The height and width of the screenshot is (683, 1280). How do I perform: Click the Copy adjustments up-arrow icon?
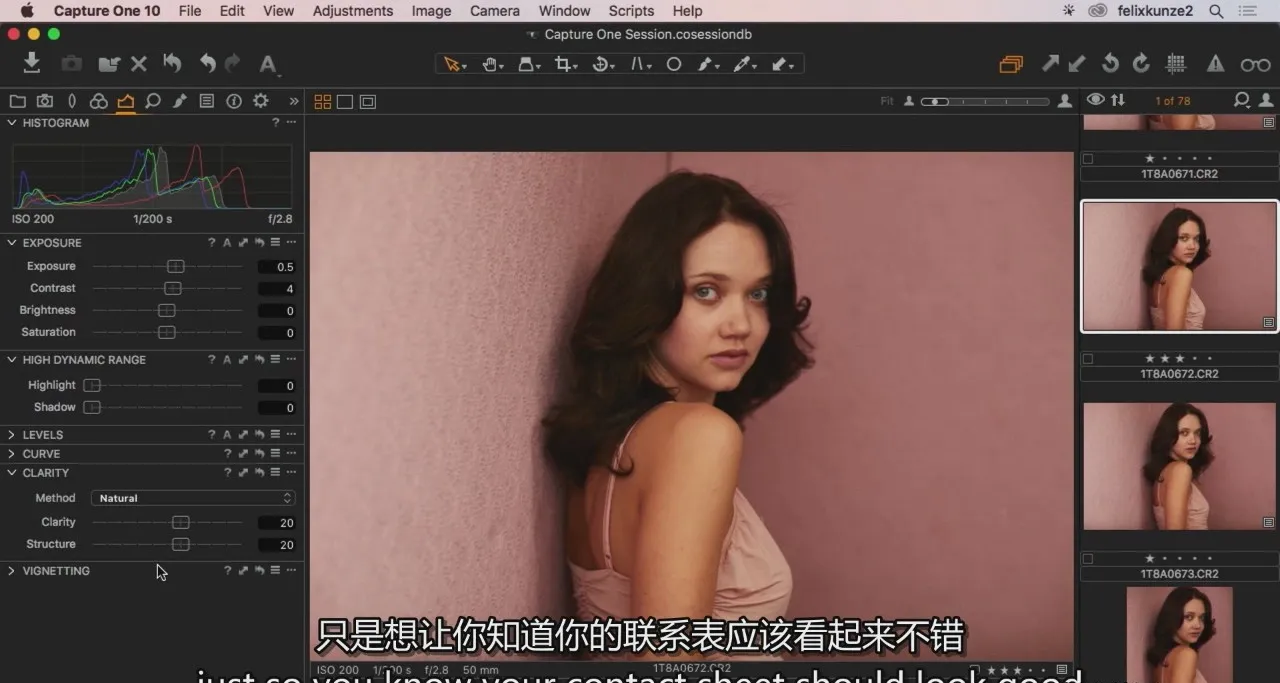[x=1050, y=63]
